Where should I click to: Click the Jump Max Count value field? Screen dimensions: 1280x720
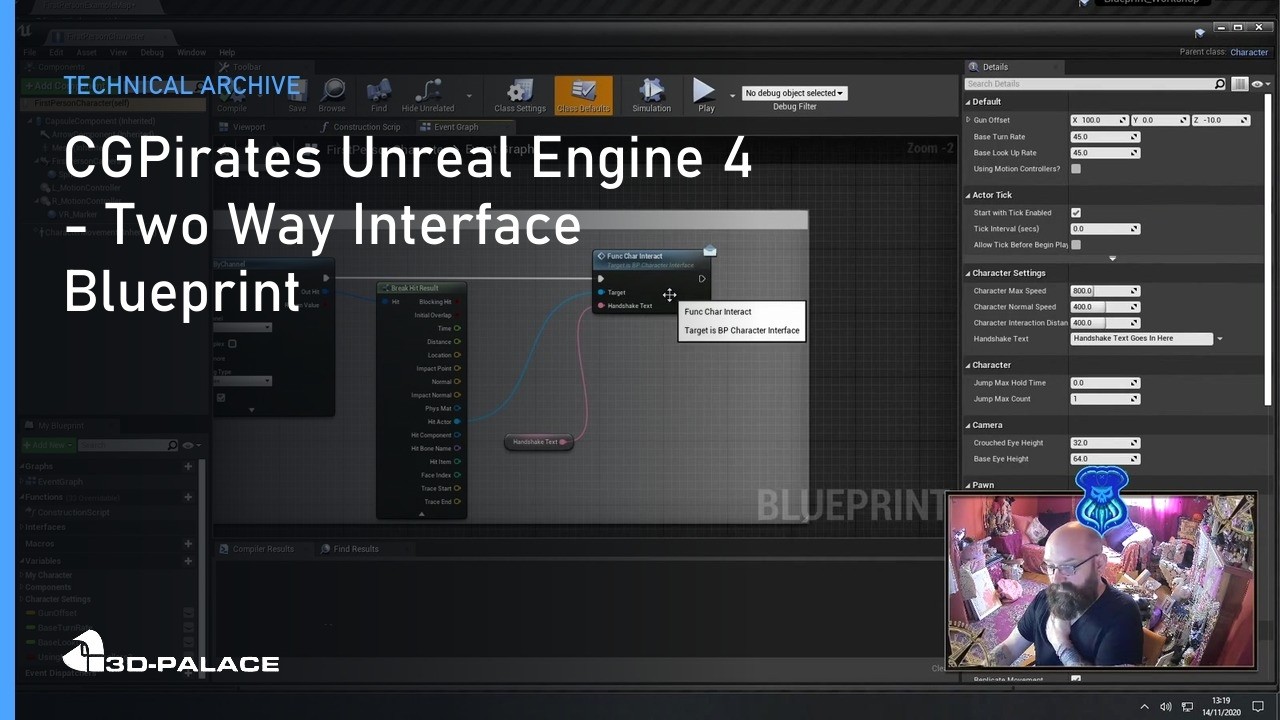pyautogui.click(x=1105, y=399)
